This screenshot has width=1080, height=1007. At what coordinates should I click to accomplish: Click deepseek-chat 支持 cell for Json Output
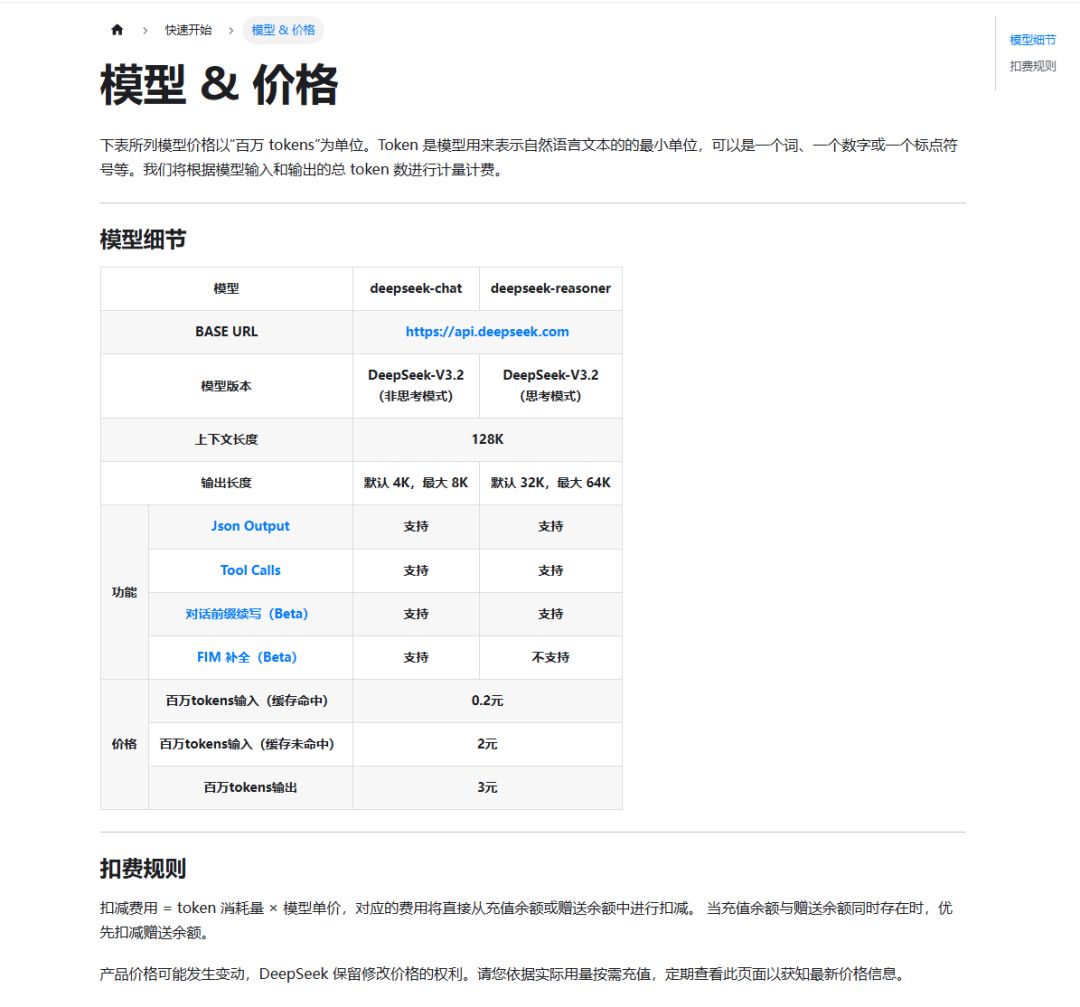[x=416, y=526]
